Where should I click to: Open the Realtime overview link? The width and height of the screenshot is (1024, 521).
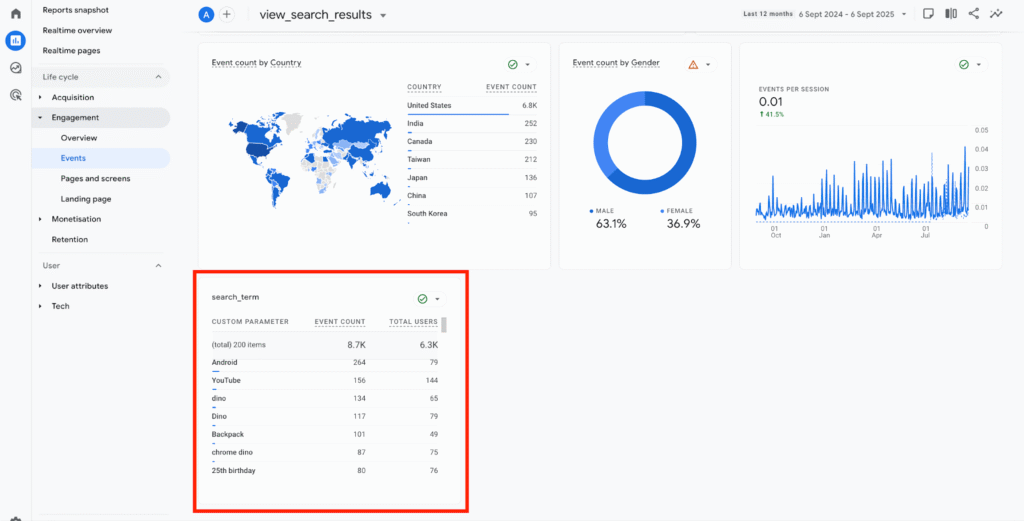[x=78, y=30]
